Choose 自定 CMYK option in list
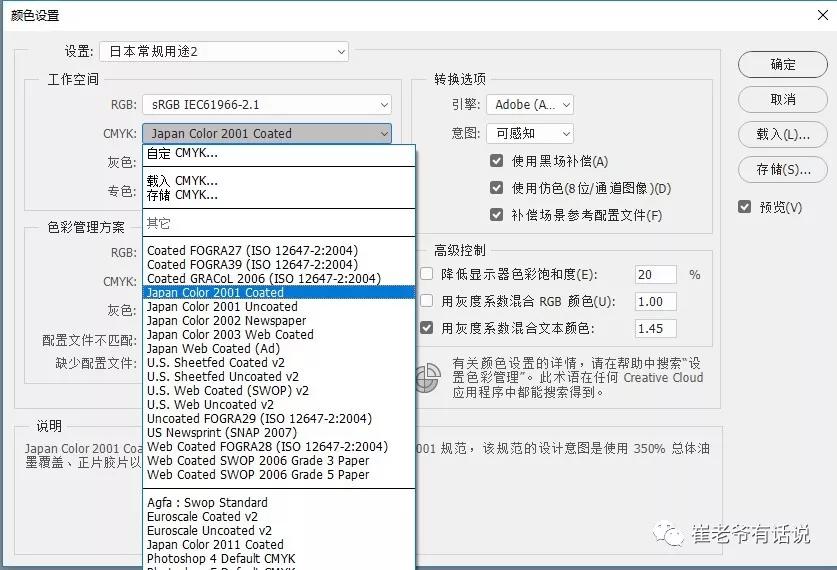837x570 pixels. tap(182, 153)
